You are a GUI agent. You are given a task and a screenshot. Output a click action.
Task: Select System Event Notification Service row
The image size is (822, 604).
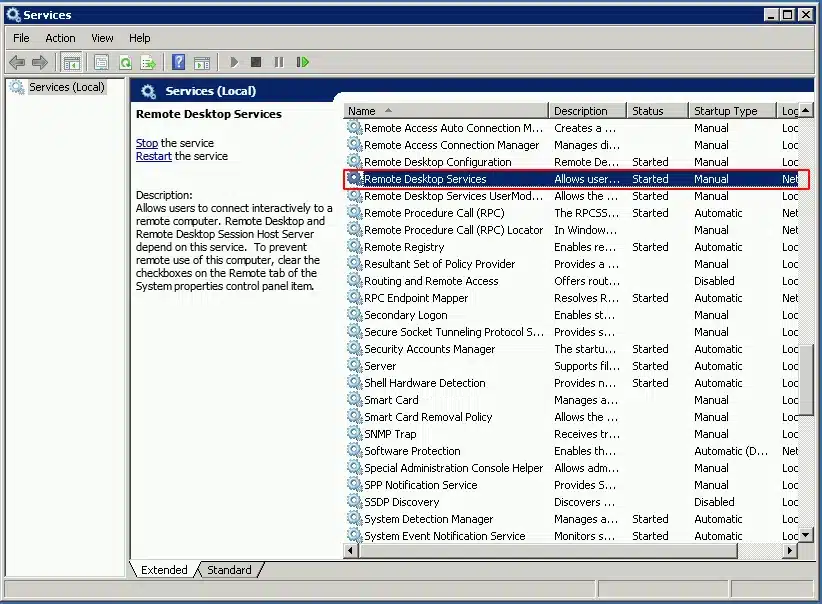(x=572, y=536)
